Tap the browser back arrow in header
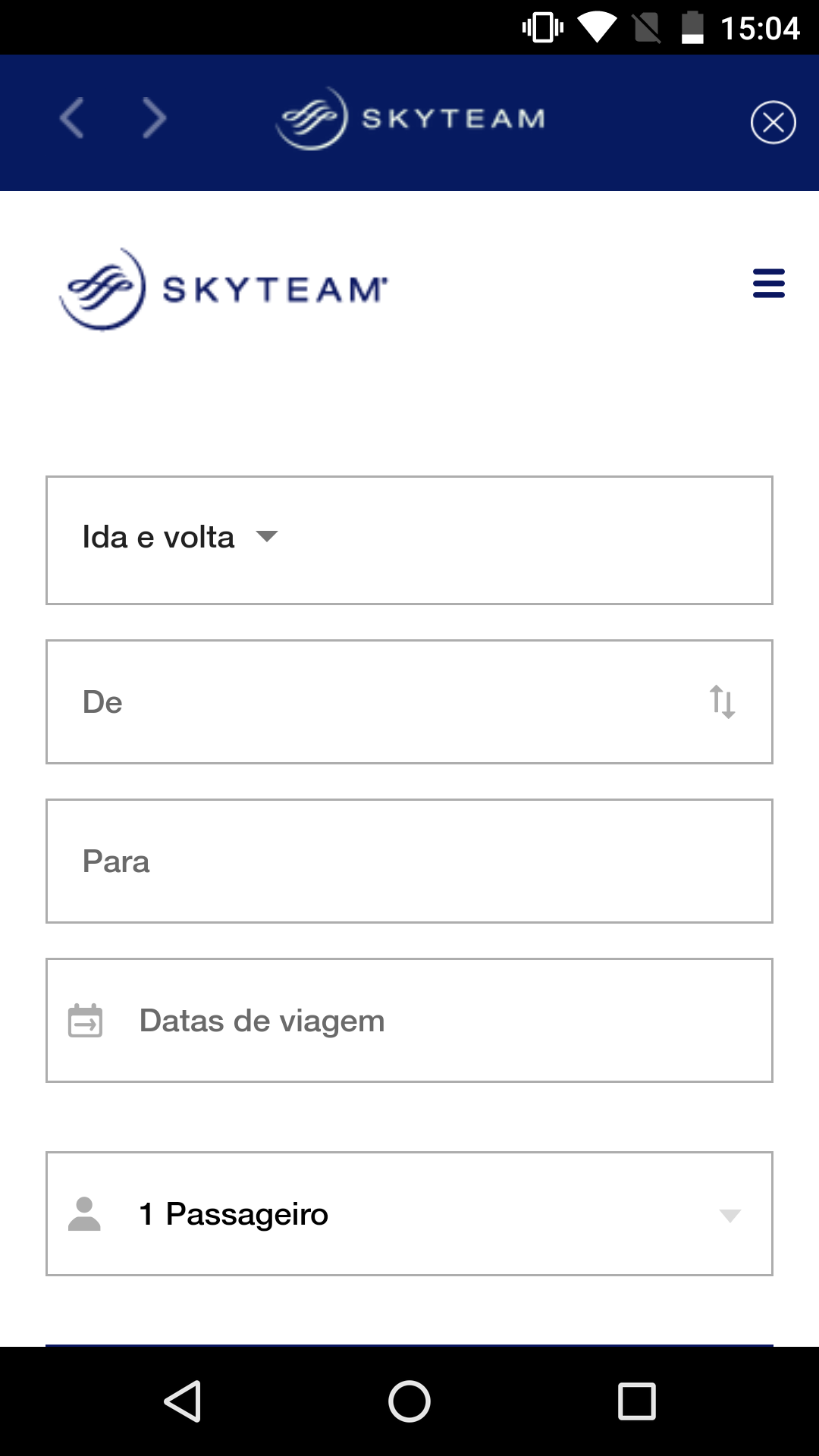819x1456 pixels. click(72, 118)
